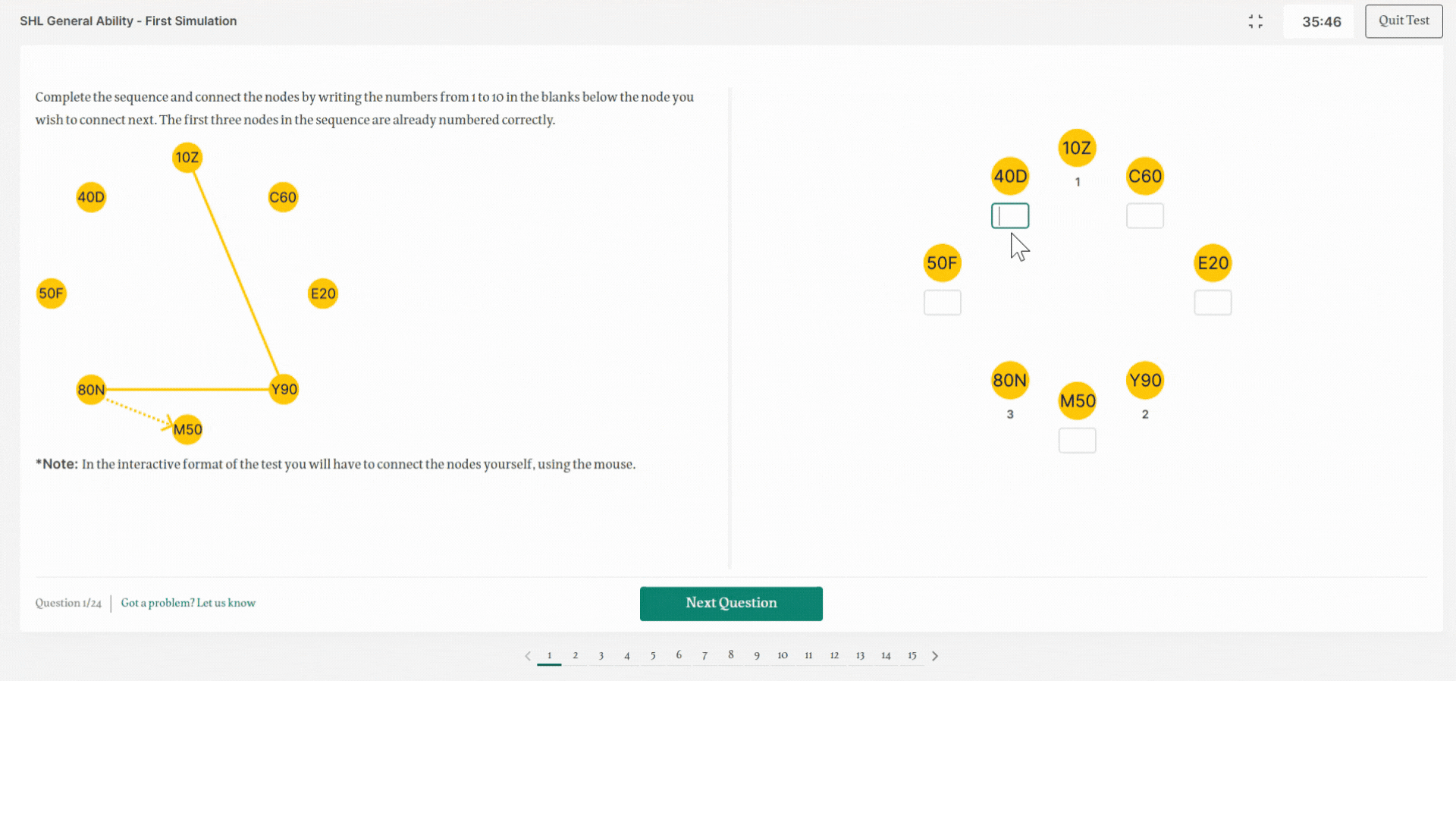Go to question 1 in pagination
This screenshot has width=1456, height=819.
tap(550, 656)
